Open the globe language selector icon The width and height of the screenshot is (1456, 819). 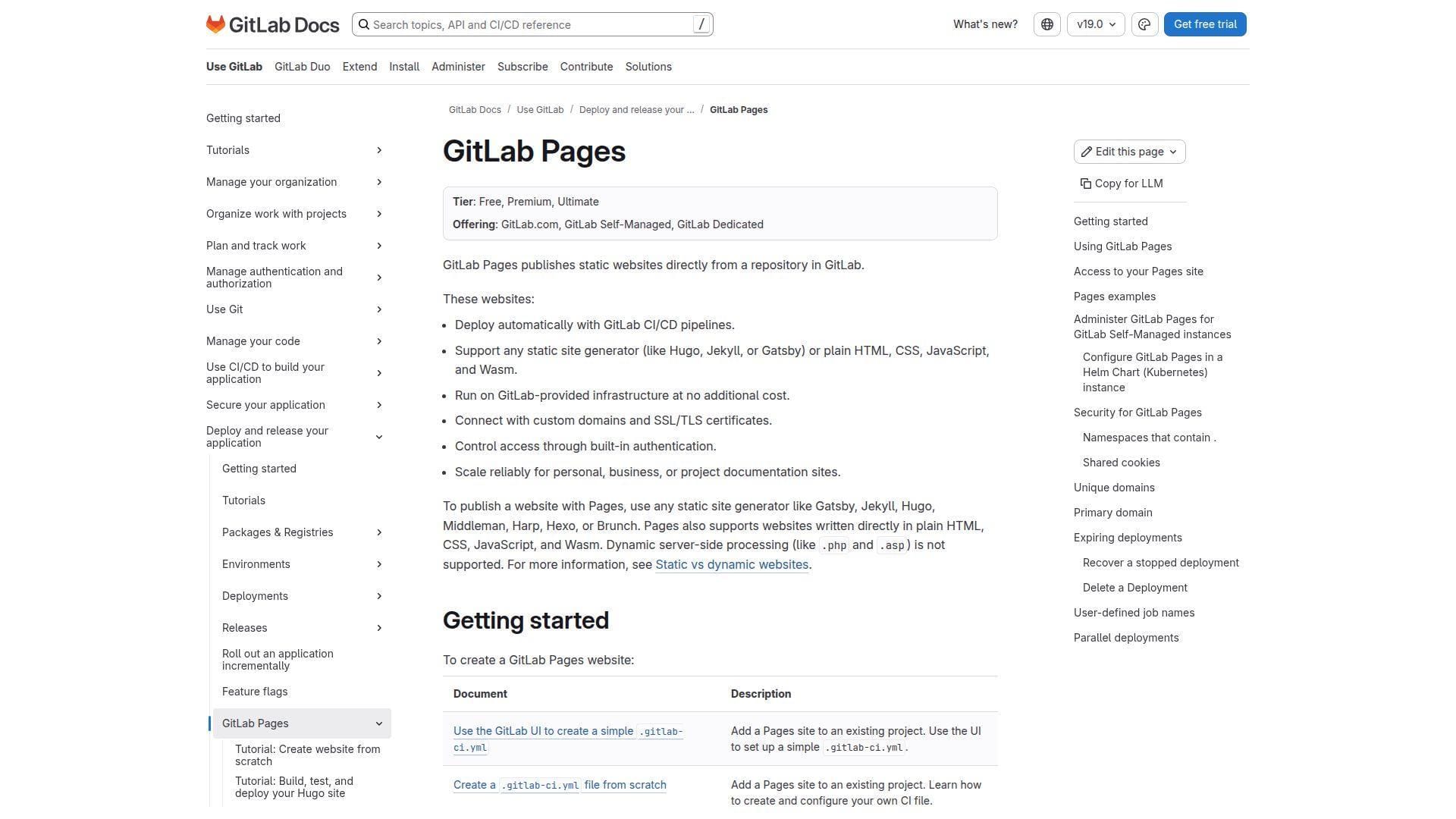1046,24
